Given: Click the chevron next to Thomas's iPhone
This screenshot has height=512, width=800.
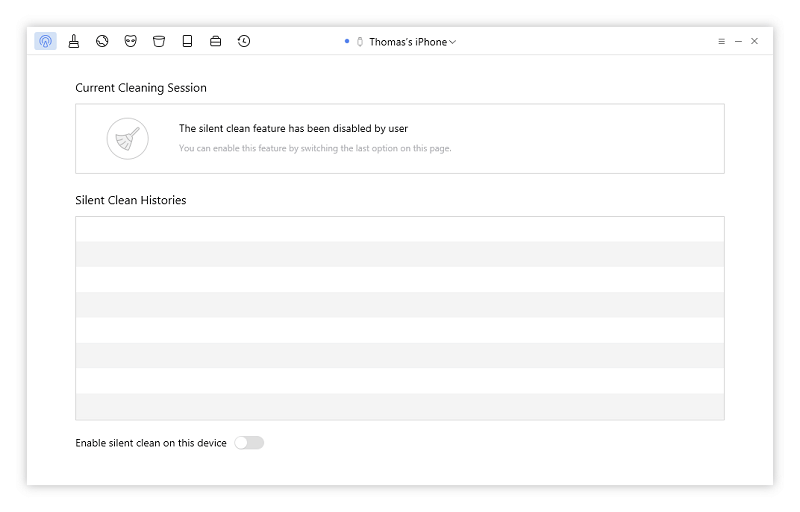Looking at the screenshot, I should [453, 42].
